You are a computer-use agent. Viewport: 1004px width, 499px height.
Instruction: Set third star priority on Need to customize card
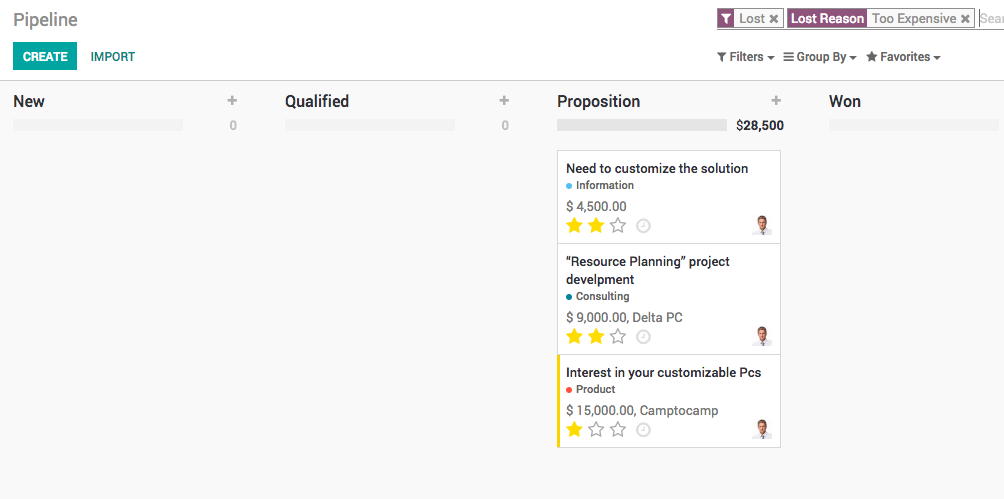pos(618,226)
